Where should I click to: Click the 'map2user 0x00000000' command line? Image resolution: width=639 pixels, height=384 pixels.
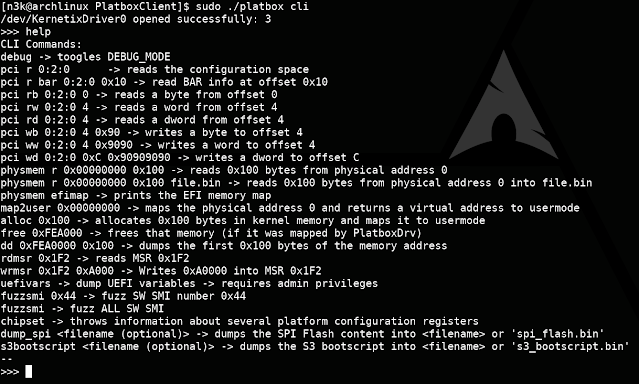(x=290, y=208)
